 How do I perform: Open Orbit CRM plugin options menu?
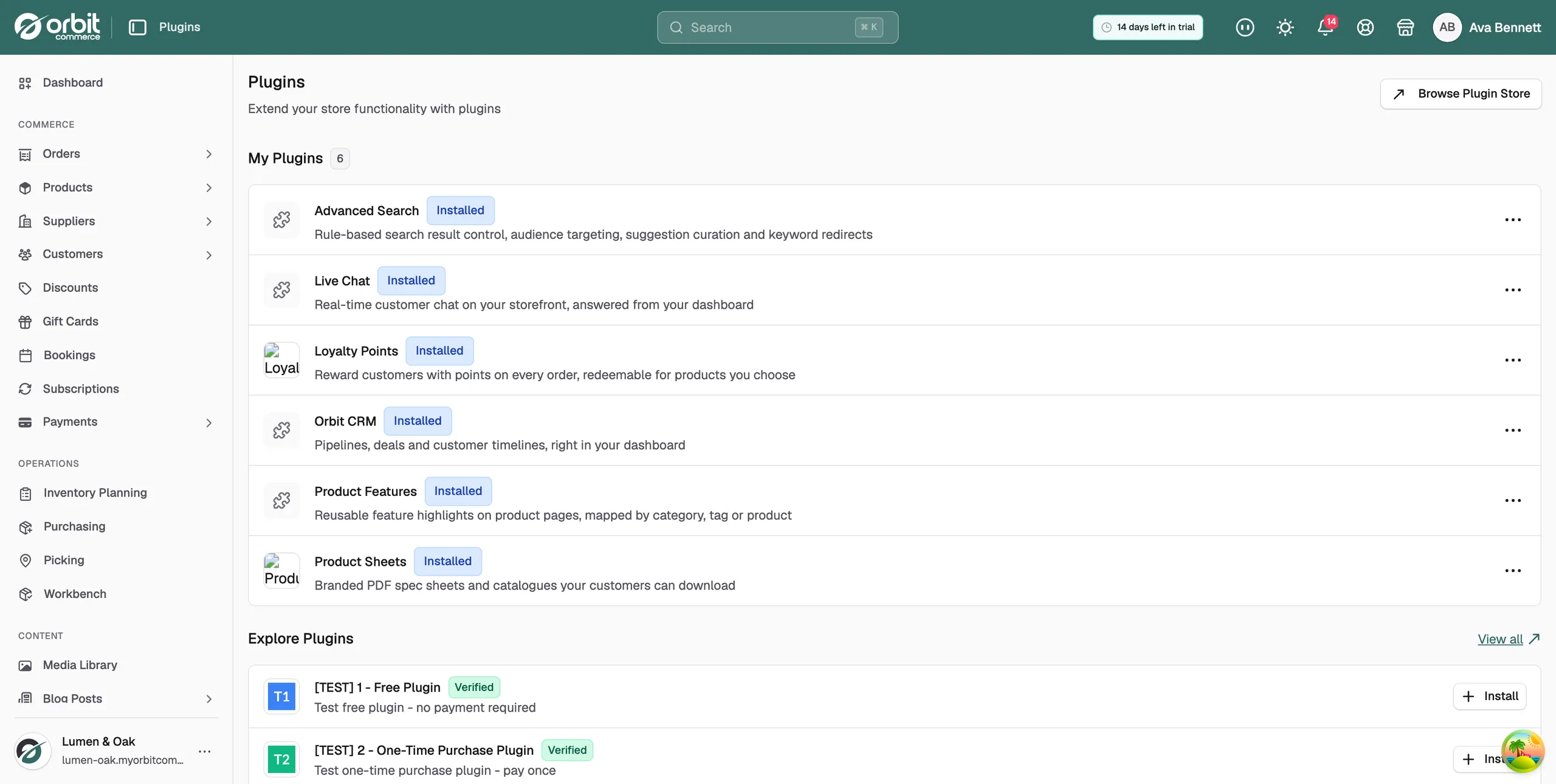pos(1513,430)
